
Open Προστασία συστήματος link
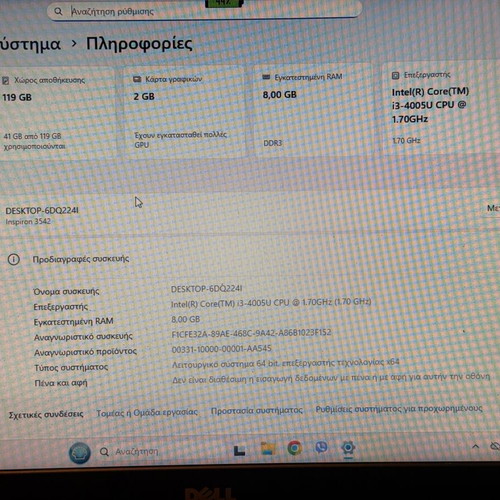point(257,410)
